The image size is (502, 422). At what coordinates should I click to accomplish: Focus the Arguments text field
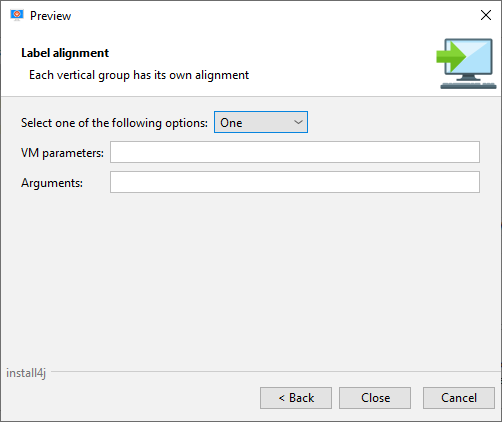click(295, 182)
